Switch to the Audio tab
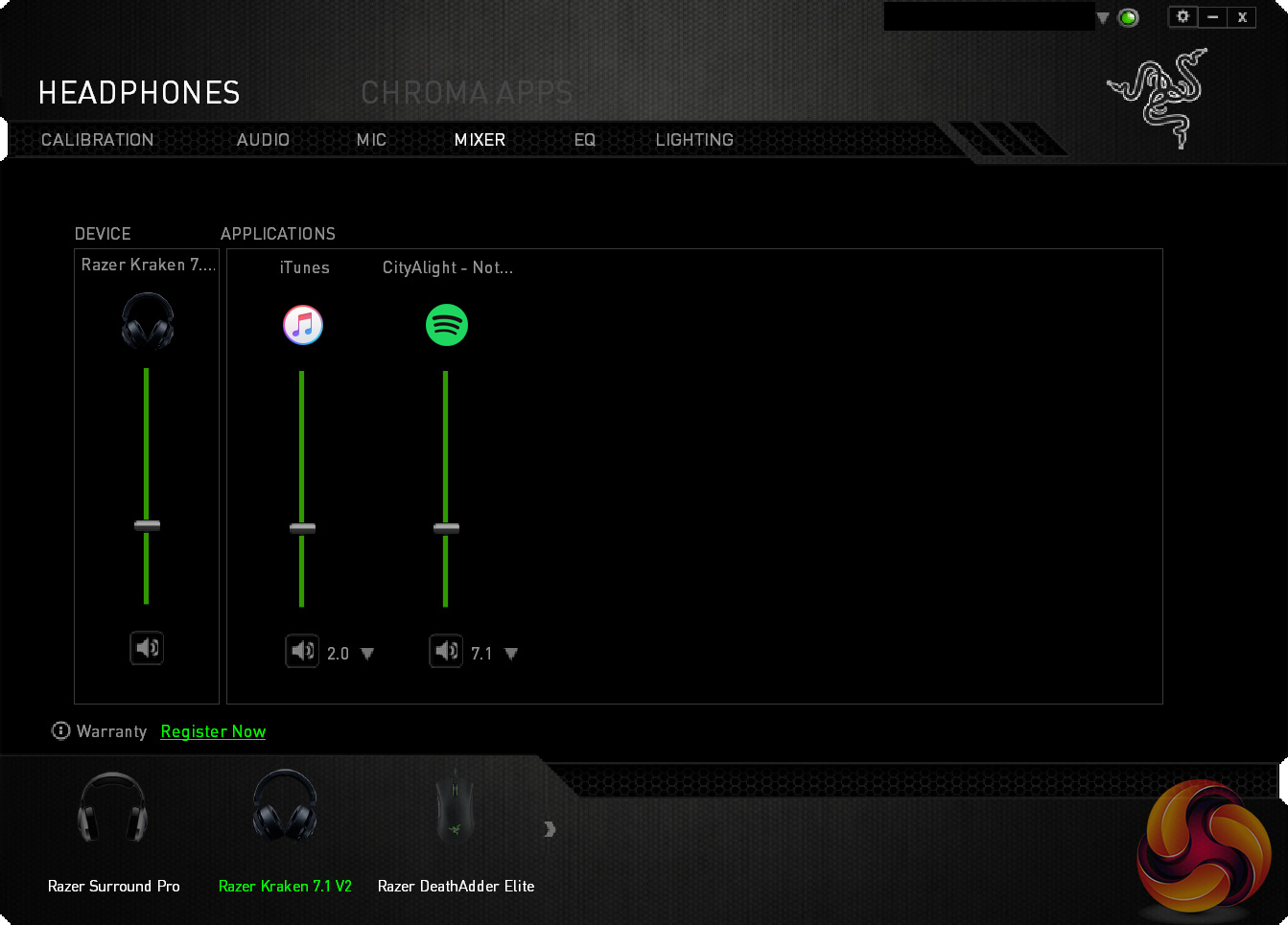Screen dimensions: 1288x925 click(x=263, y=140)
